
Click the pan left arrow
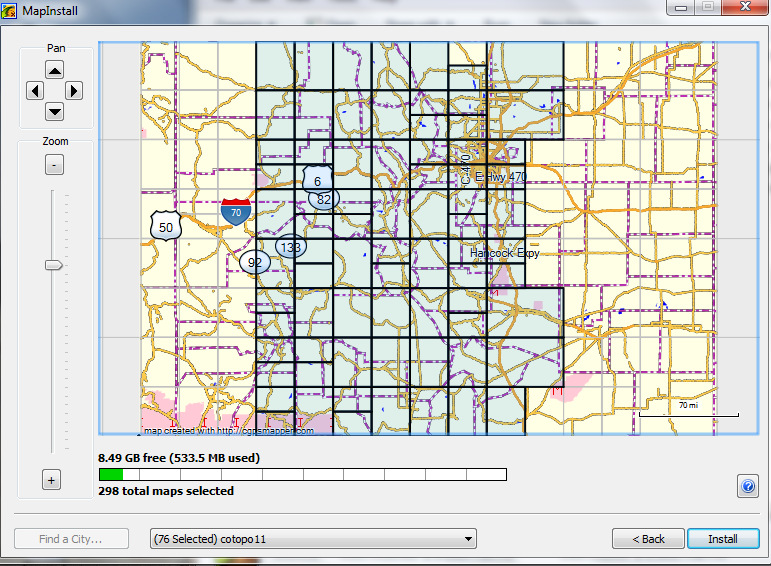[x=34, y=91]
